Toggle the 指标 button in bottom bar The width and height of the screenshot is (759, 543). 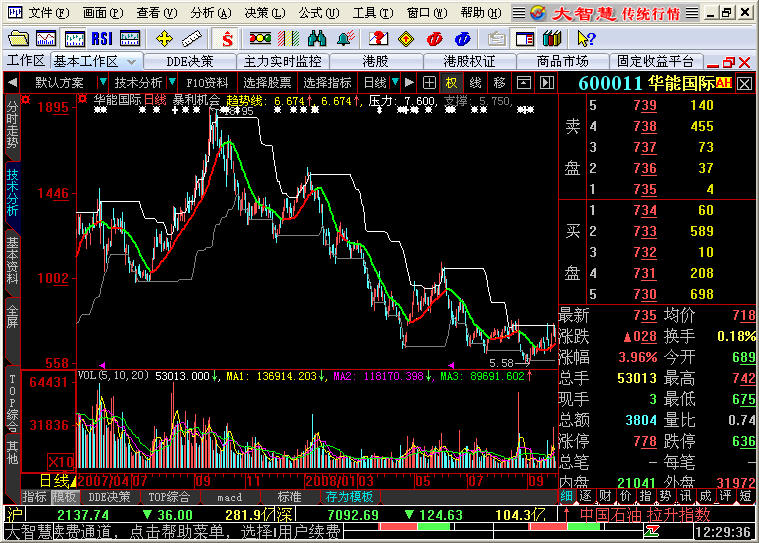35,497
